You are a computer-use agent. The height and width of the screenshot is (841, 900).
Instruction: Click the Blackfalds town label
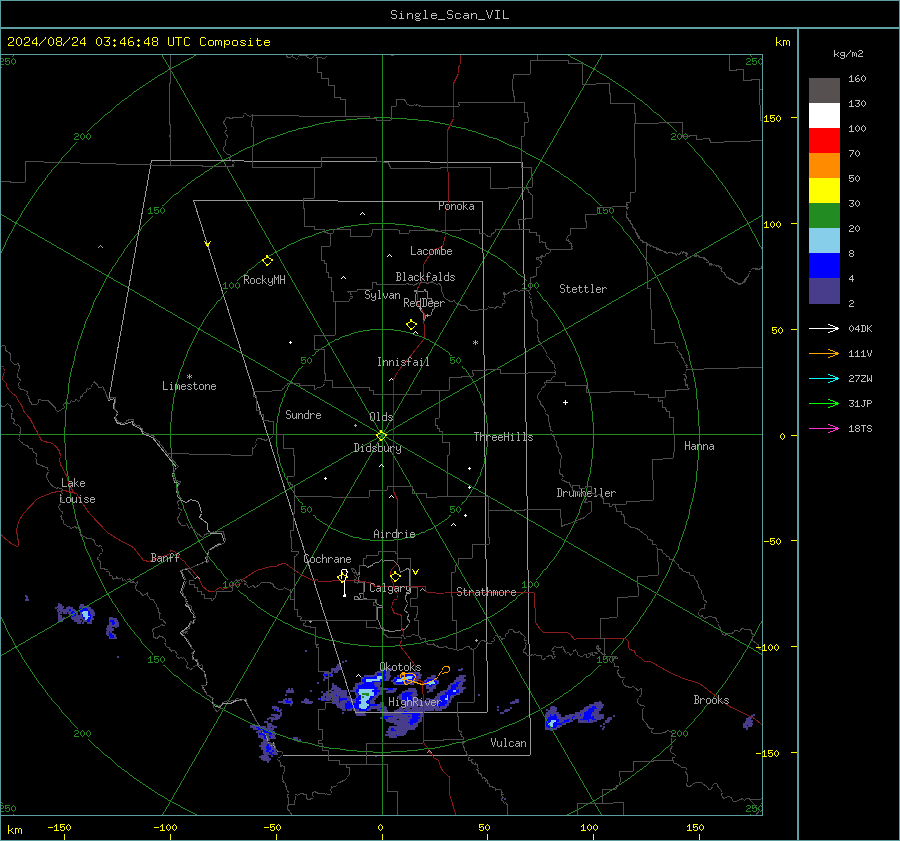coord(425,277)
